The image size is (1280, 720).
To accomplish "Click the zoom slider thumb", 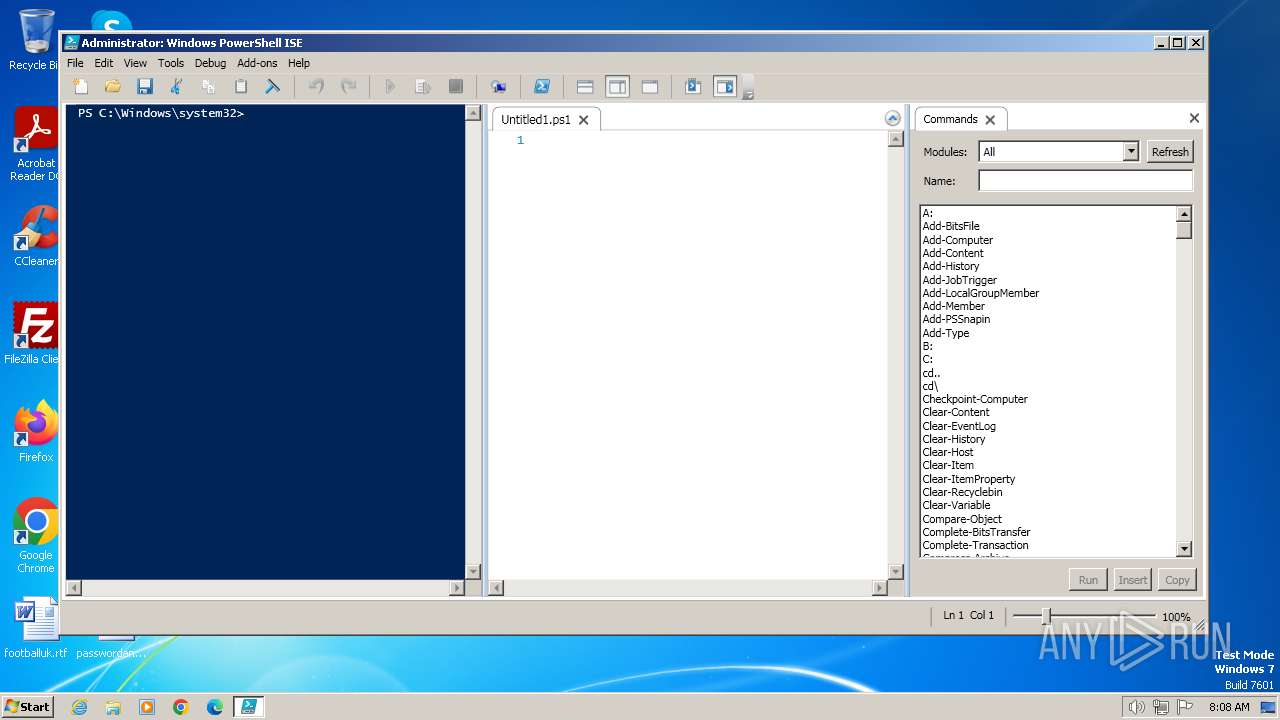I will tap(1046, 616).
